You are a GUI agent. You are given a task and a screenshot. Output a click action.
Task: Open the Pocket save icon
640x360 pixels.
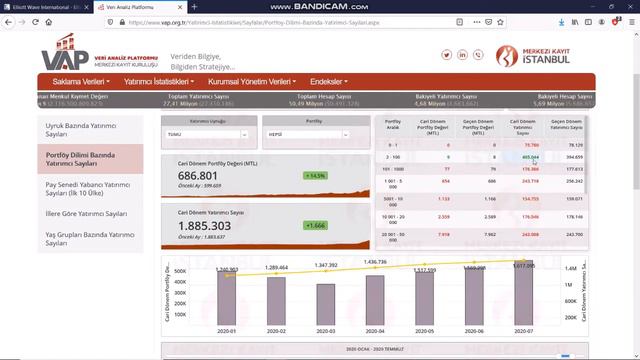[489, 22]
